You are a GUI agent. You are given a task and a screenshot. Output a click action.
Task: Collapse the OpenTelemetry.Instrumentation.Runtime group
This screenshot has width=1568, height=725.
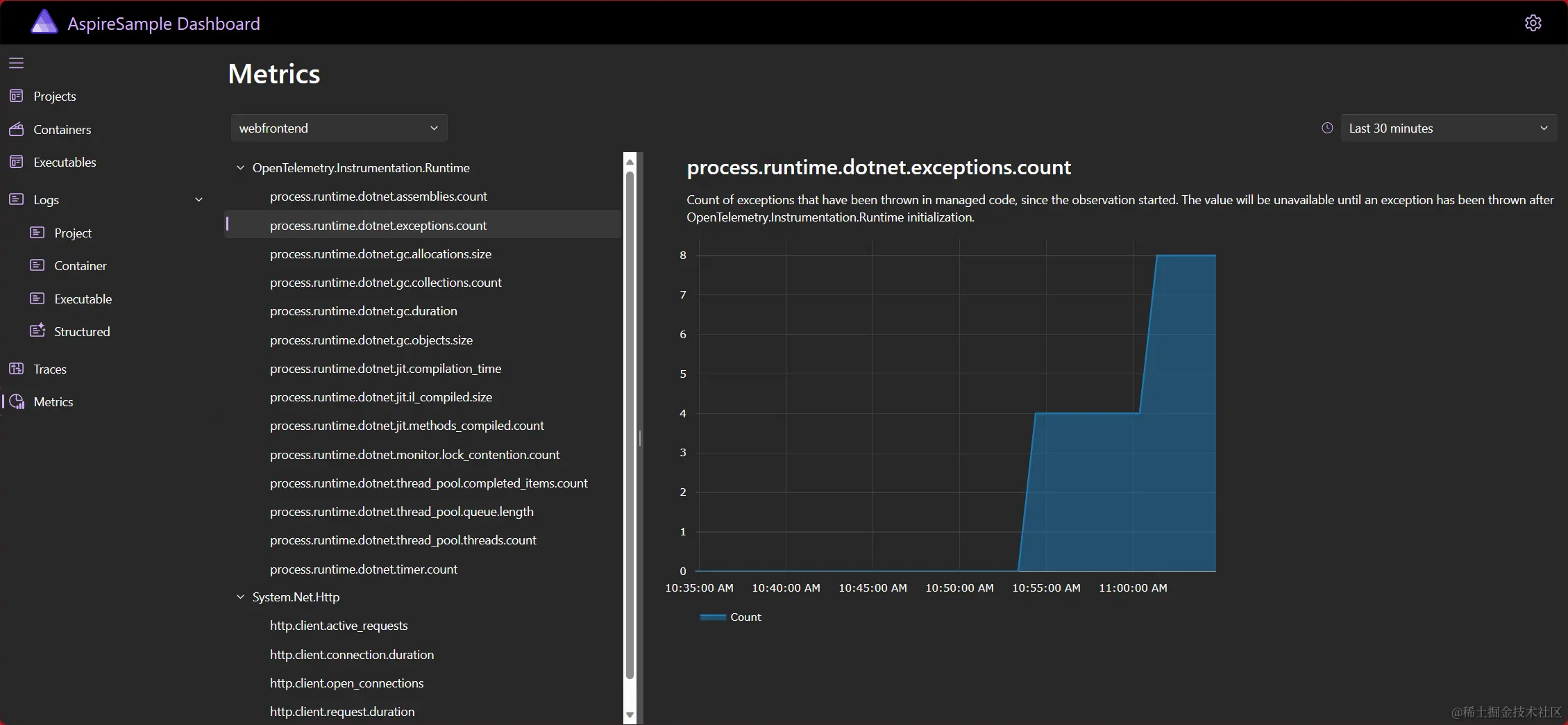pos(240,167)
